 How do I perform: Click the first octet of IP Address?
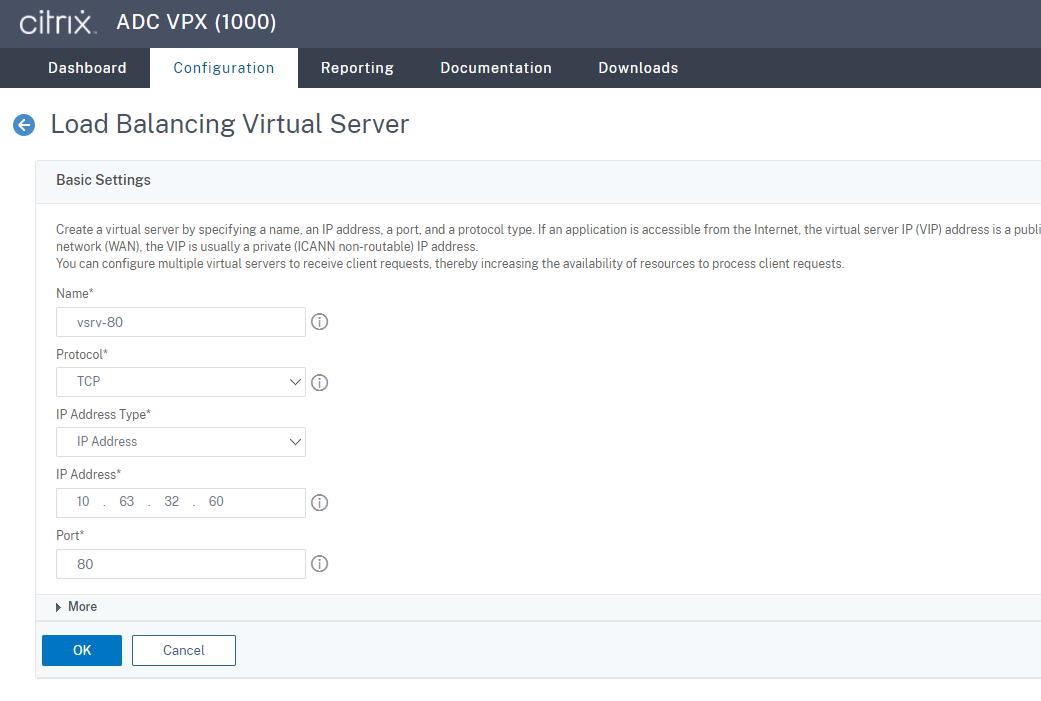pyautogui.click(x=83, y=501)
